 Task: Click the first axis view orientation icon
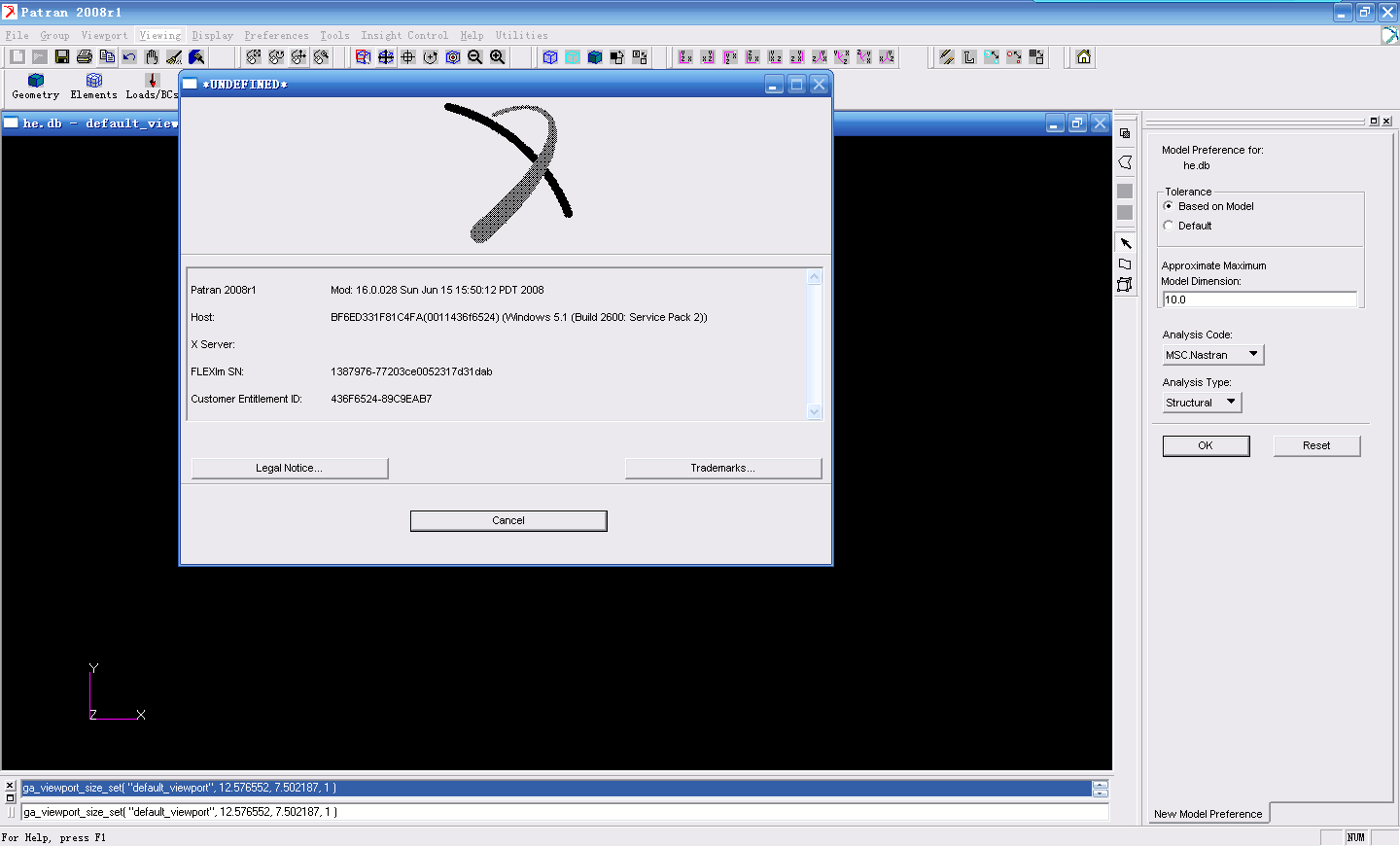(685, 57)
